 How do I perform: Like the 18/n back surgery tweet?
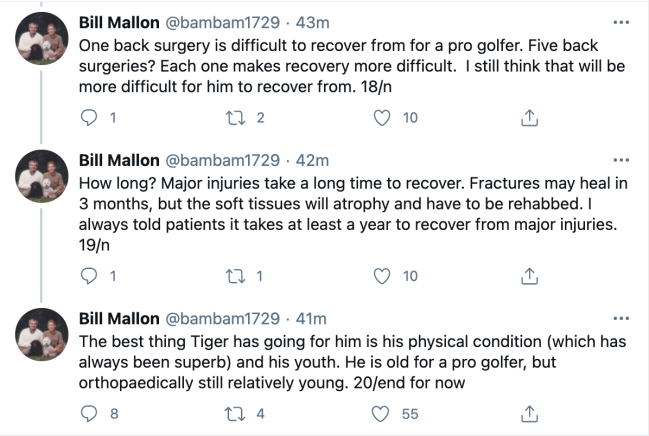[x=381, y=118]
